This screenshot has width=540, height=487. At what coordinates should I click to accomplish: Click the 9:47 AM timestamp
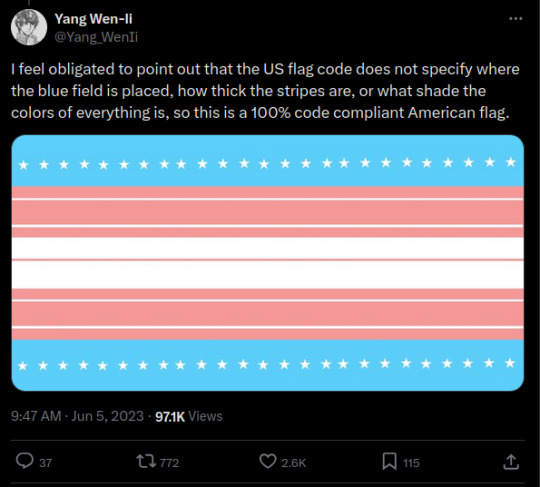tap(36, 416)
